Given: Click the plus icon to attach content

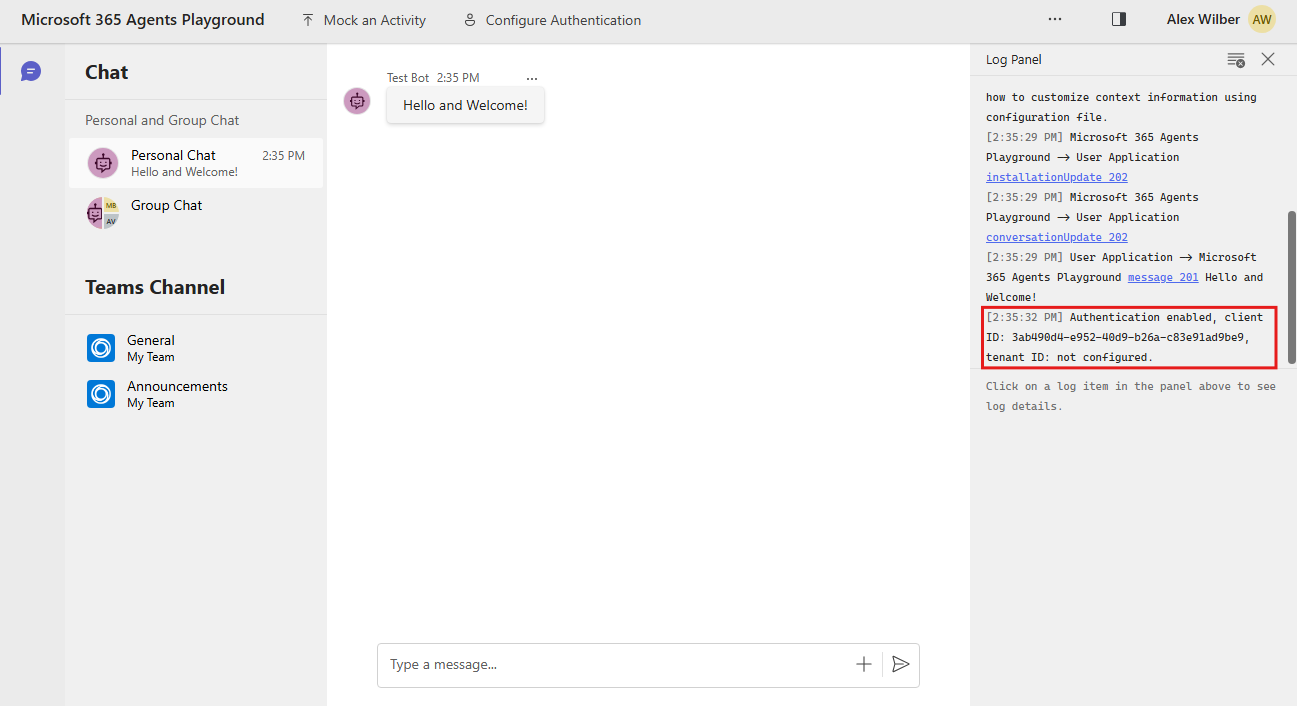Looking at the screenshot, I should [863, 664].
